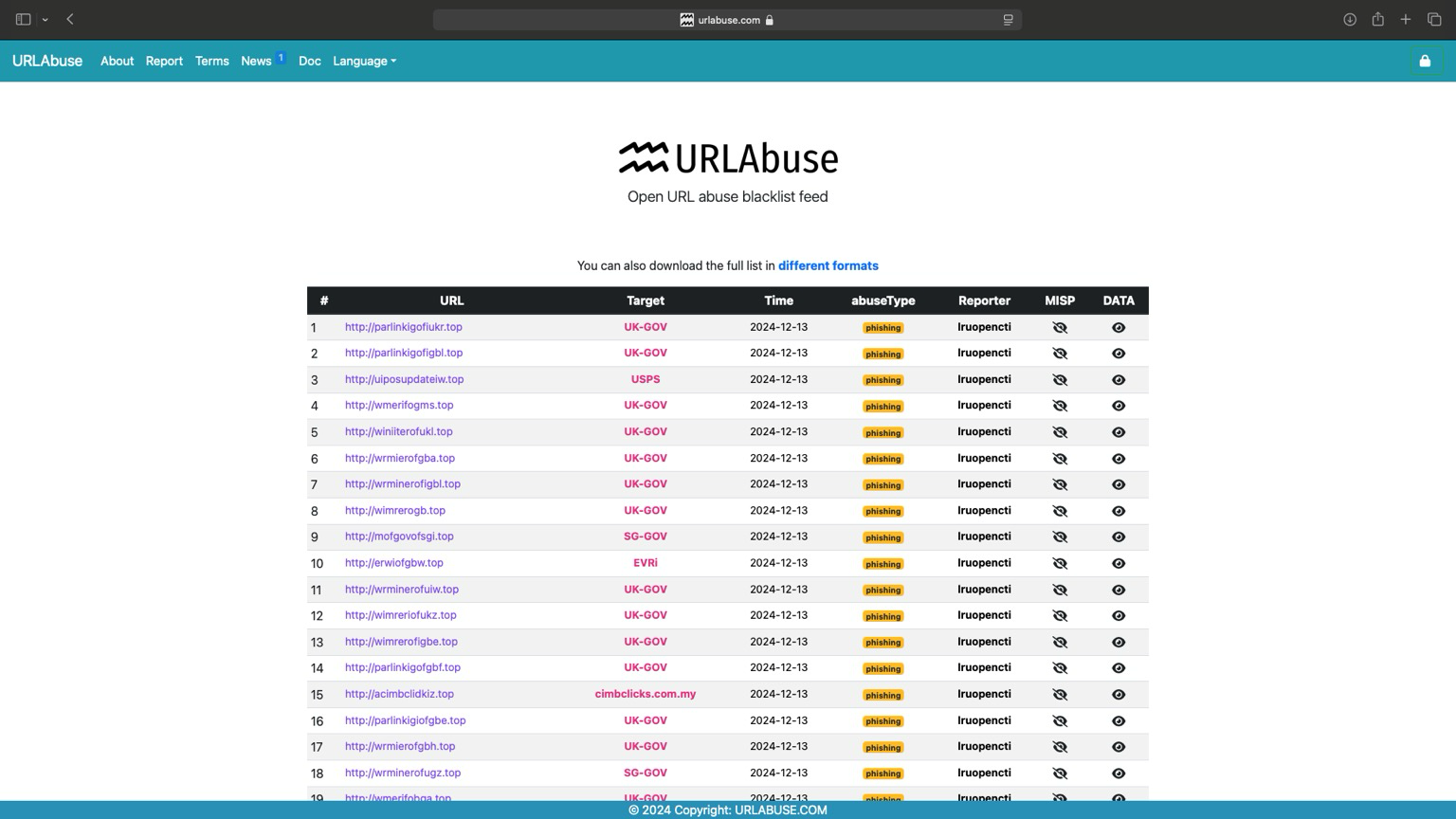The width and height of the screenshot is (1456, 819).
Task: Click MISP icon in row 5
Action: coord(1060,432)
